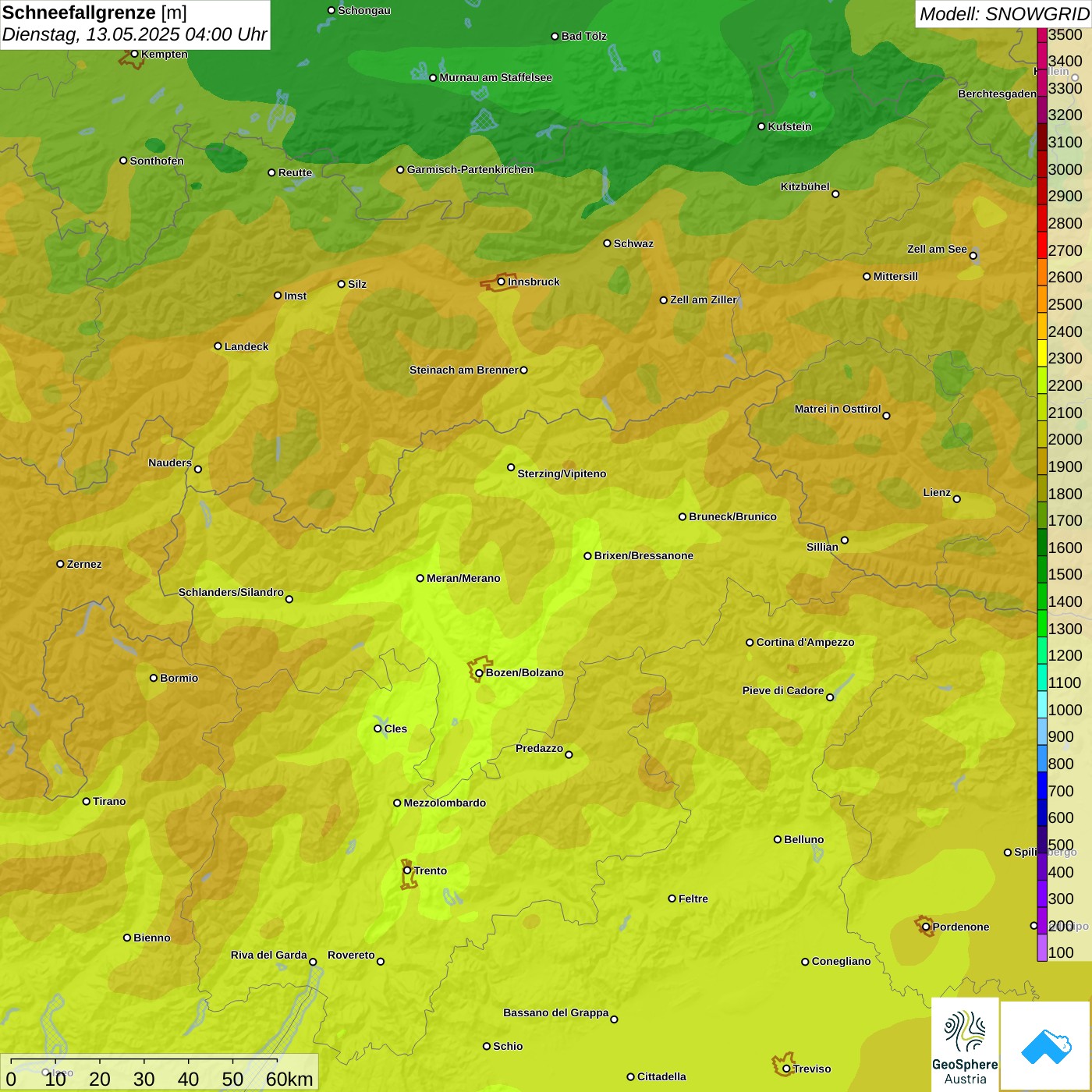
Task: Click the Bruneck/Brunico location dot
Action: 682,516
